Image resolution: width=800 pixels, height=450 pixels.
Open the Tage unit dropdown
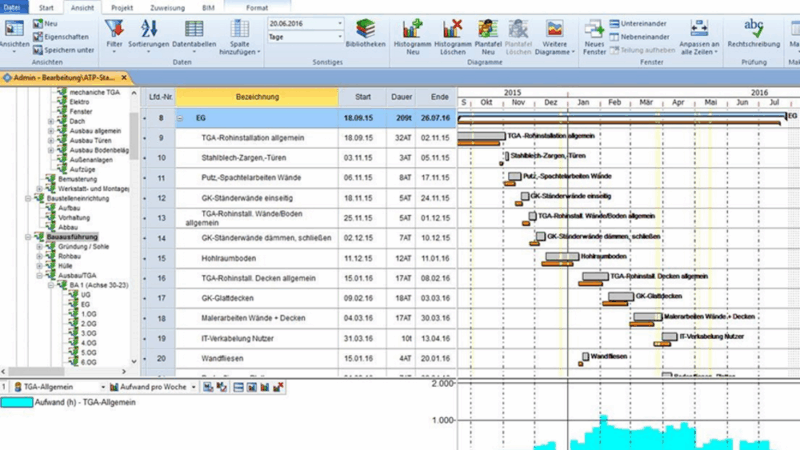tap(340, 37)
